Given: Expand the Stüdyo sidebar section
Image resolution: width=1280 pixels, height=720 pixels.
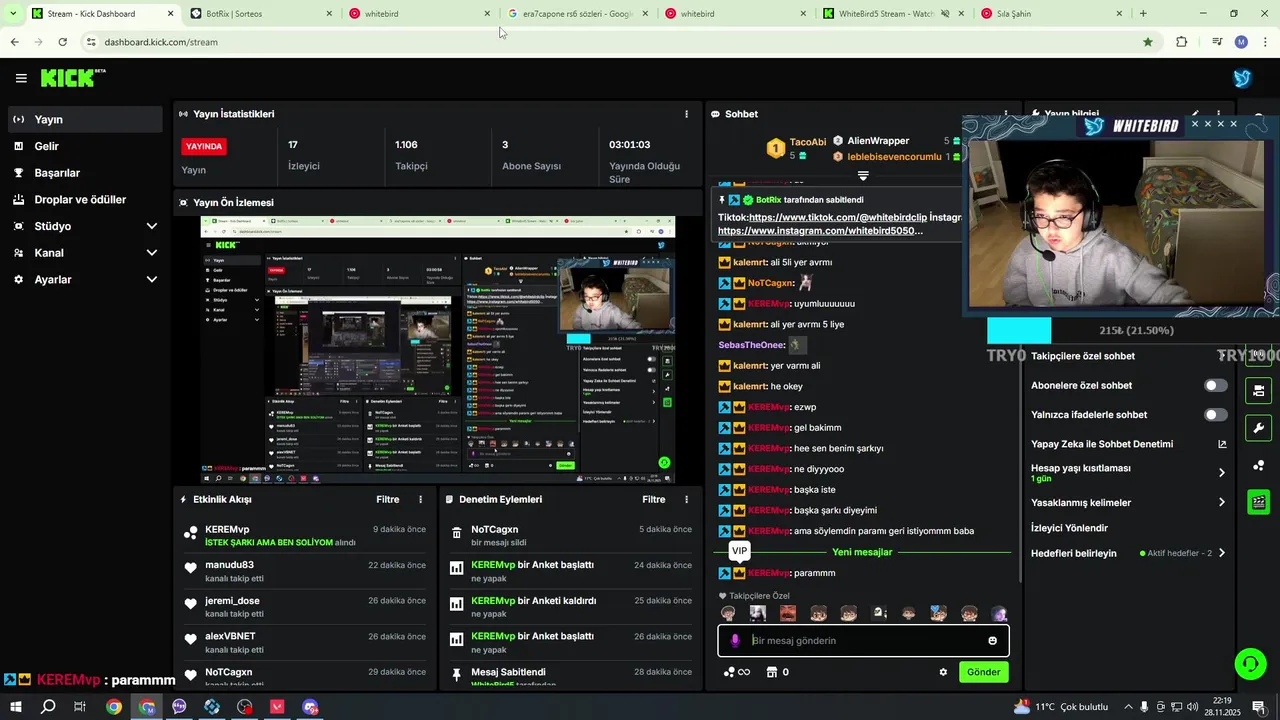Looking at the screenshot, I should 84,226.
